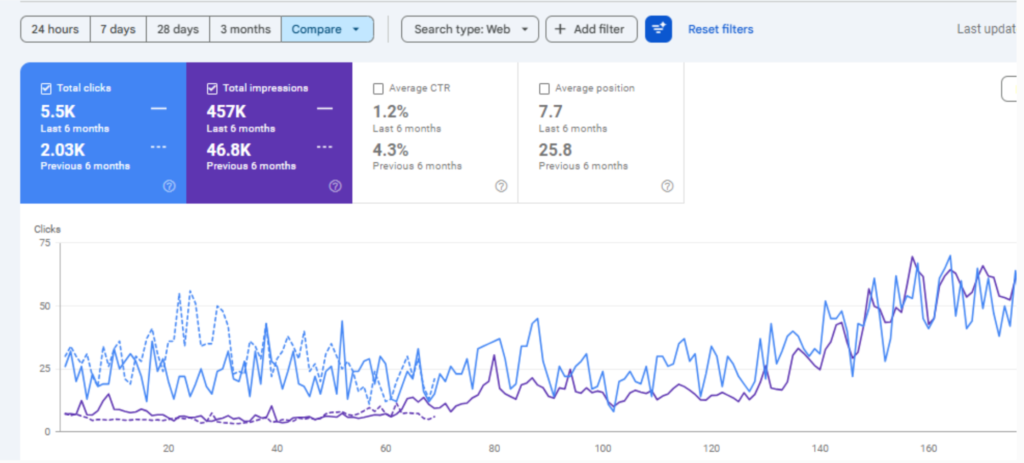Screen dimensions: 1024x463
Task: Click dashed line legend in Total impressions card
Action: click(x=324, y=147)
